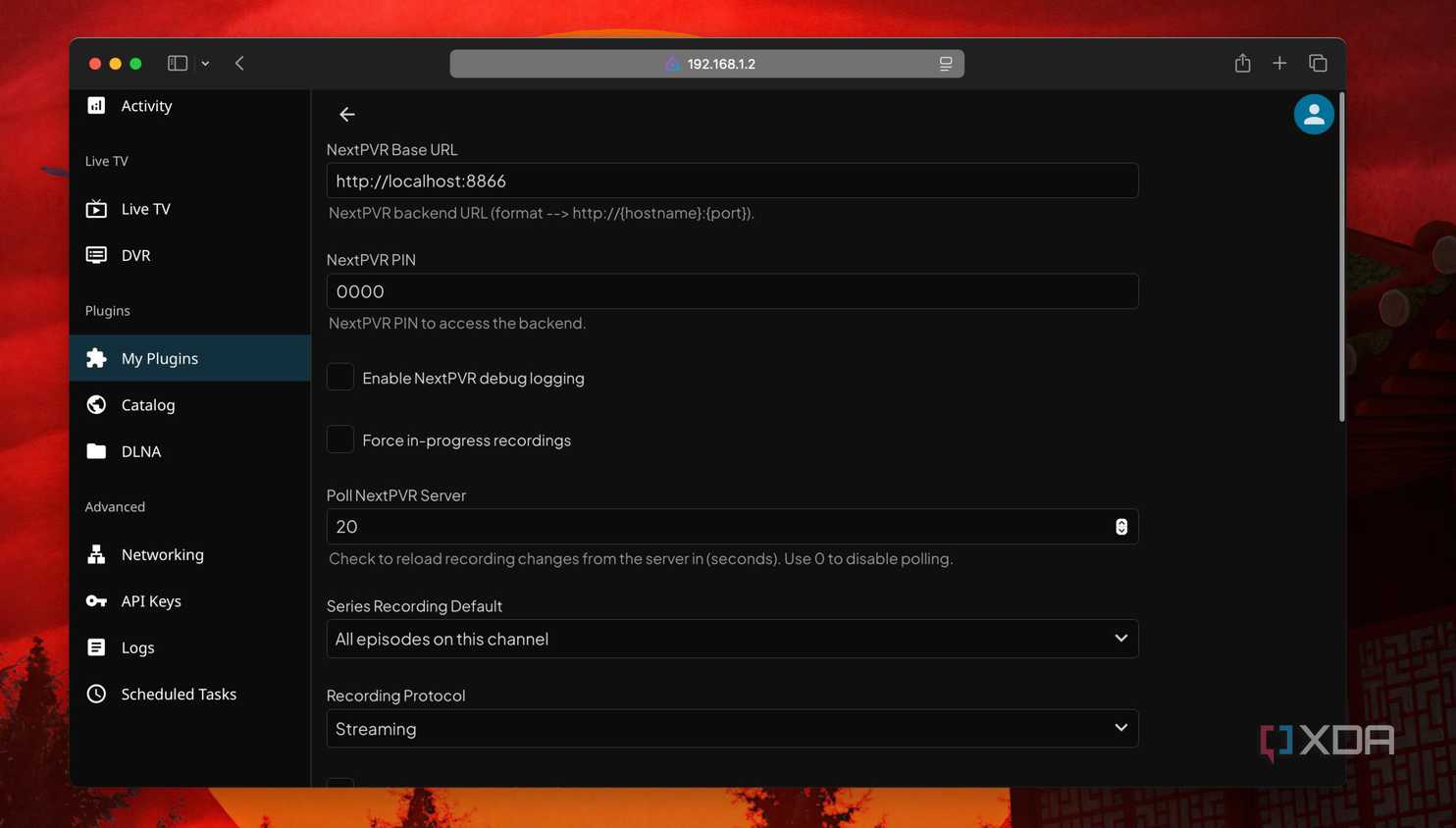The image size is (1456, 828).
Task: Click the Poll NextPVR Server number field
Action: click(x=732, y=527)
